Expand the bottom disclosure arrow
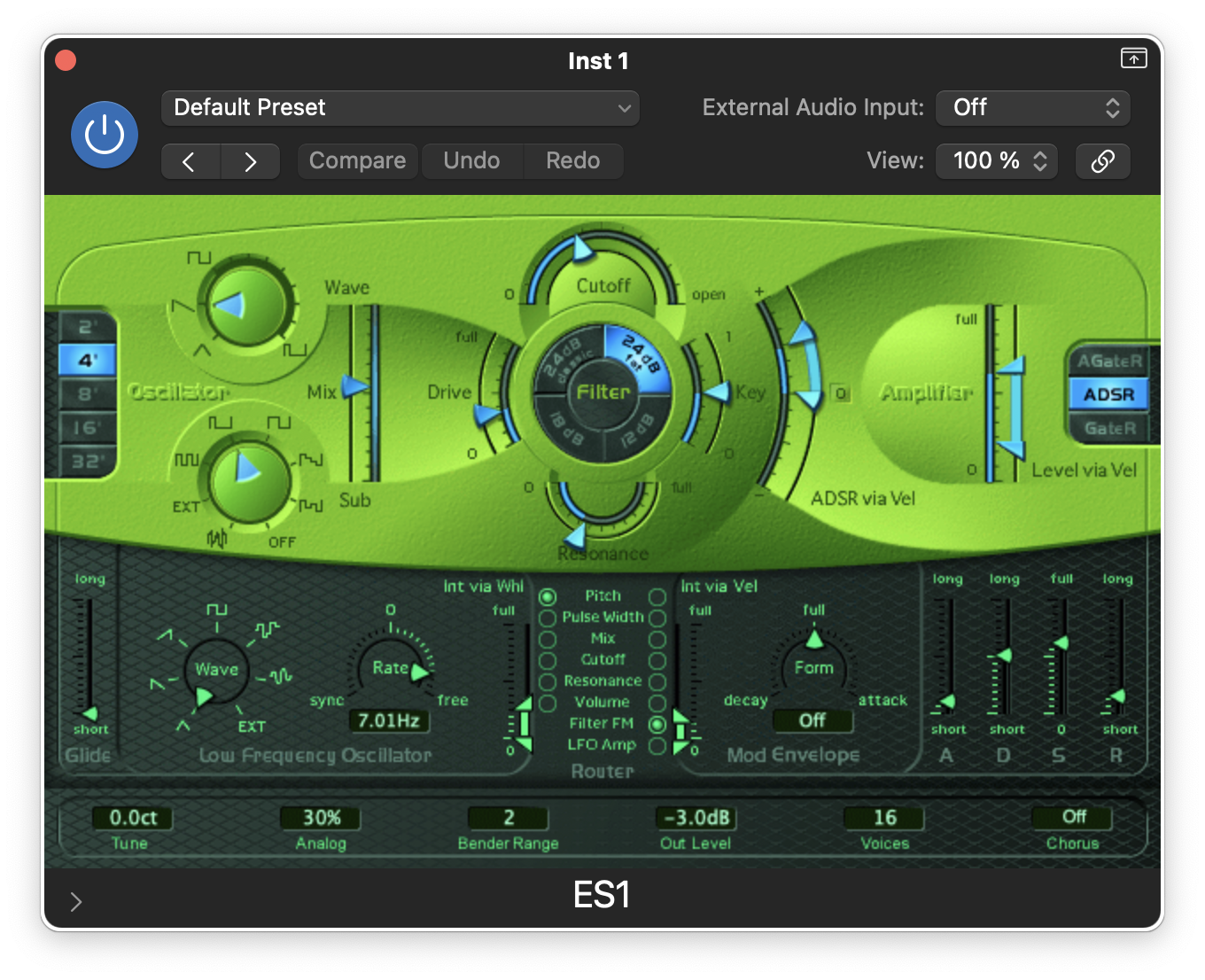 [76, 902]
